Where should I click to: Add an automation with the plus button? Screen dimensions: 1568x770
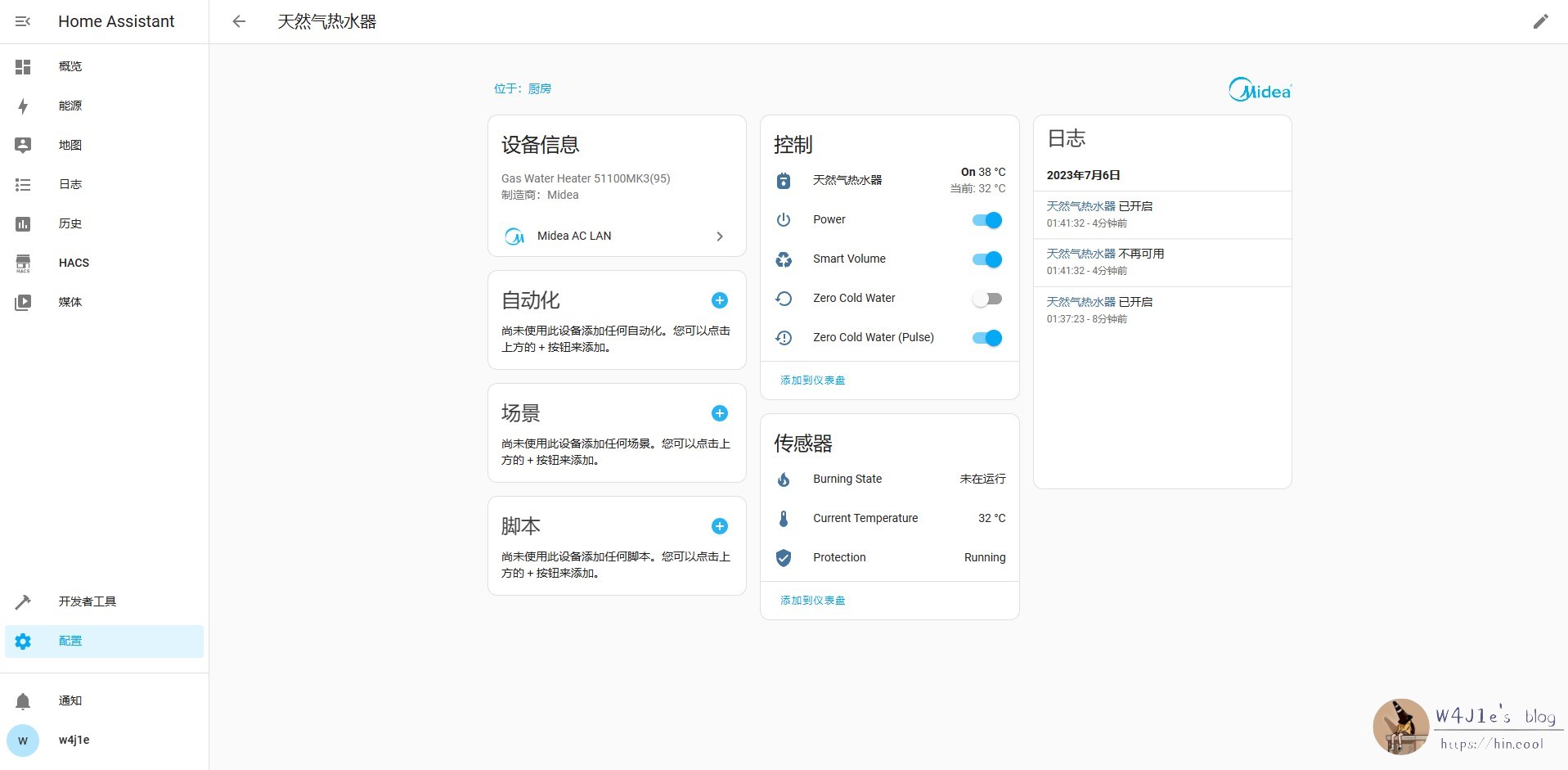(720, 300)
